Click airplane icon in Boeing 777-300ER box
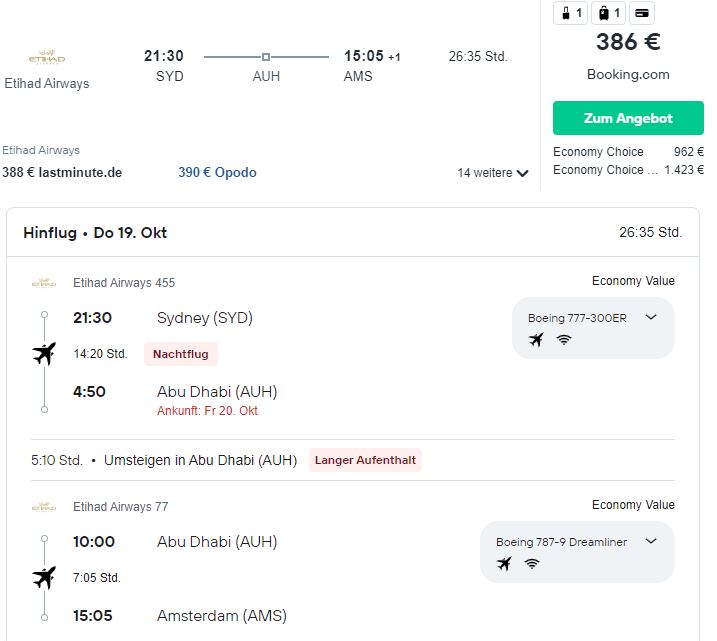 tap(536, 340)
